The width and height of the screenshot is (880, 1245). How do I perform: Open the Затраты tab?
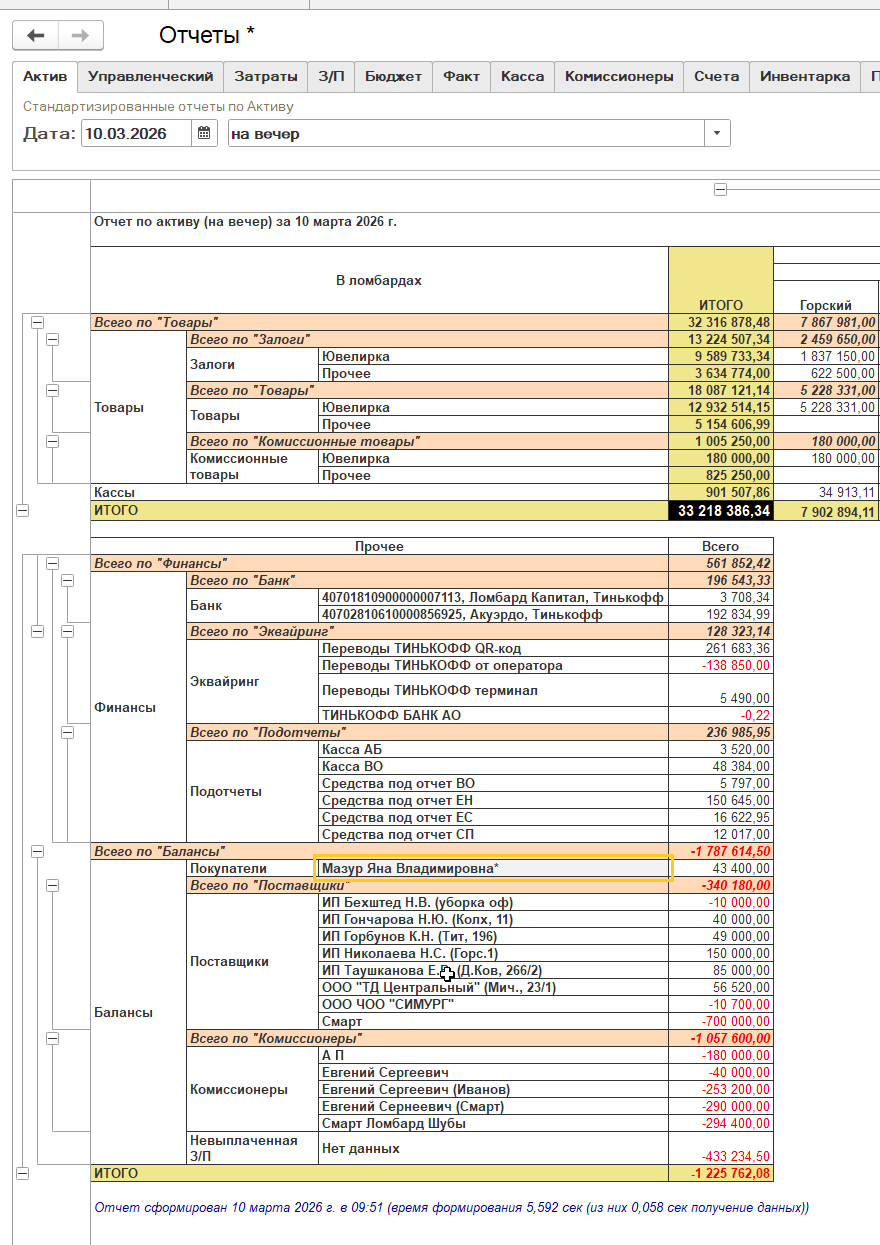point(265,76)
